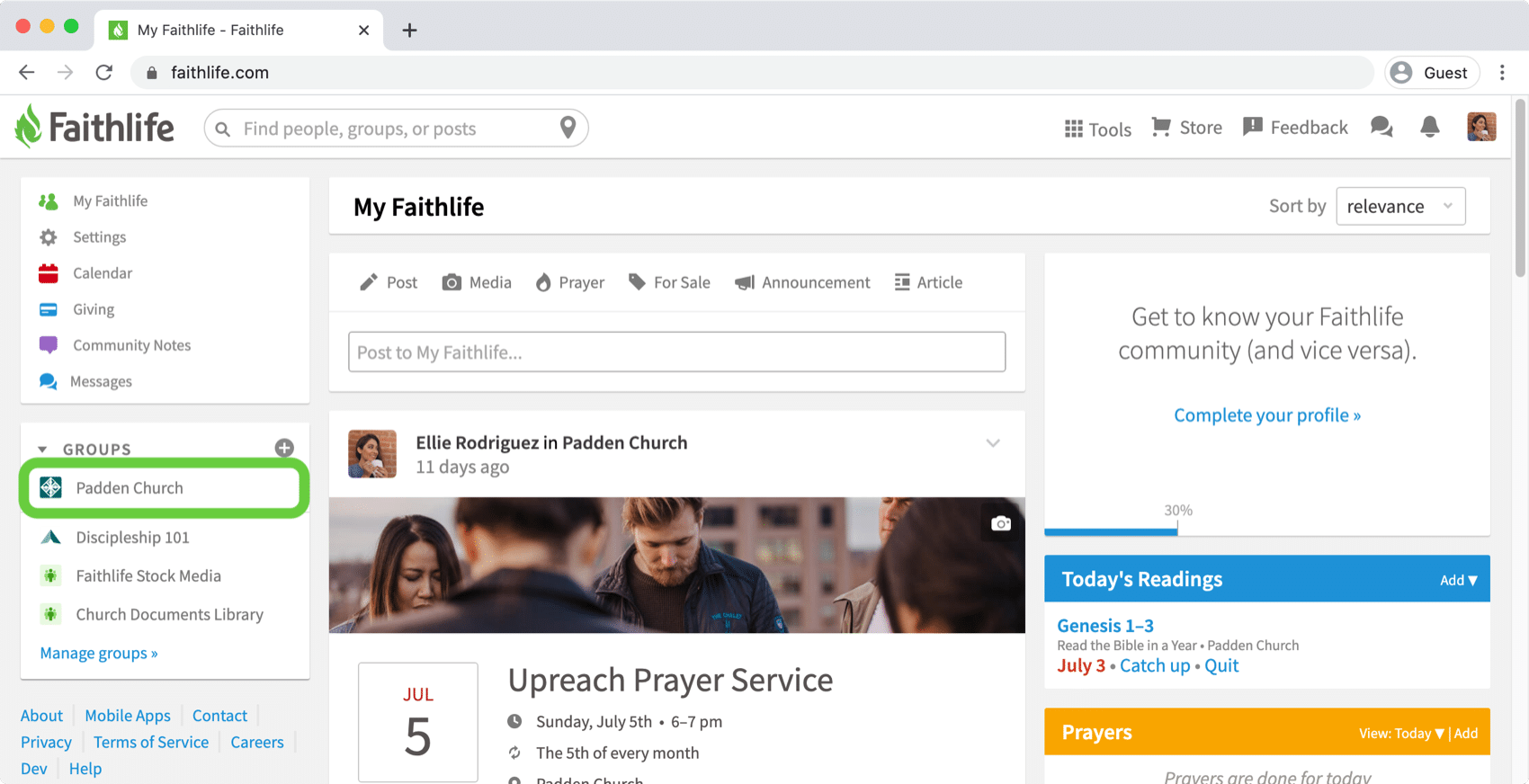Viewport: 1529px width, 784px height.
Task: Open the notifications bell
Action: click(x=1430, y=128)
